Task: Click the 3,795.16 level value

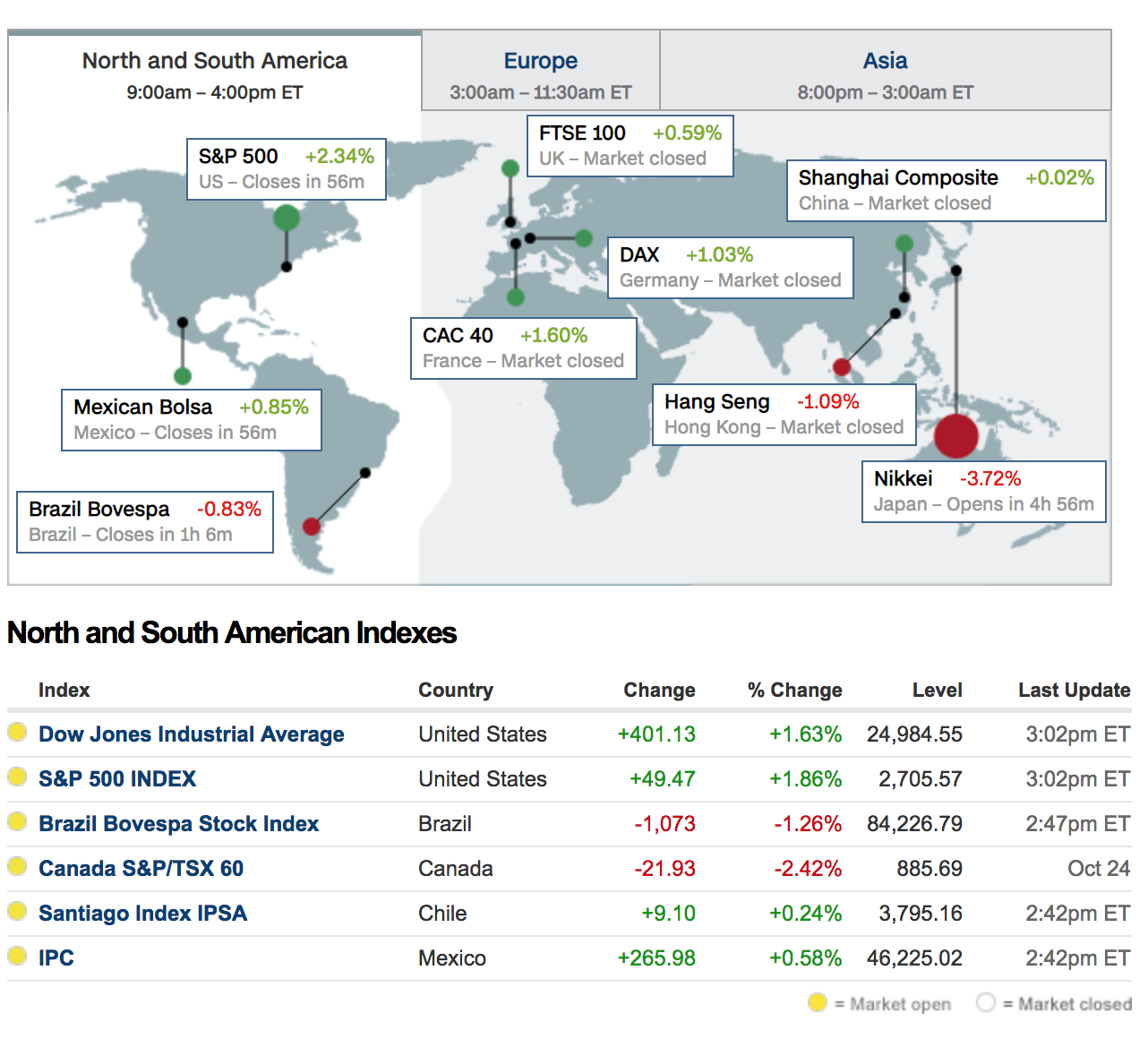Action: [921, 914]
